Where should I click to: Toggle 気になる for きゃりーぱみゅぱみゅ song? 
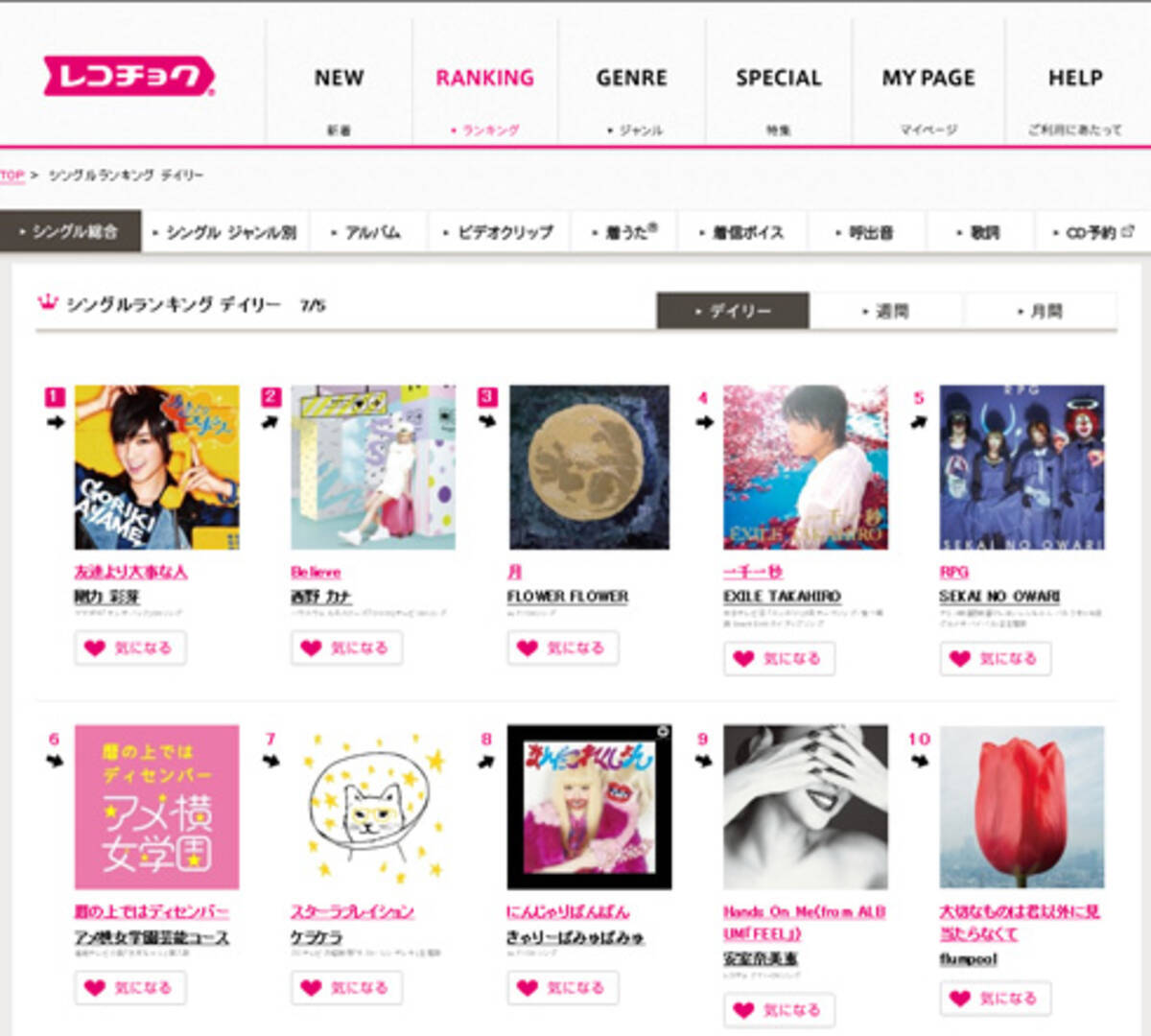point(563,987)
